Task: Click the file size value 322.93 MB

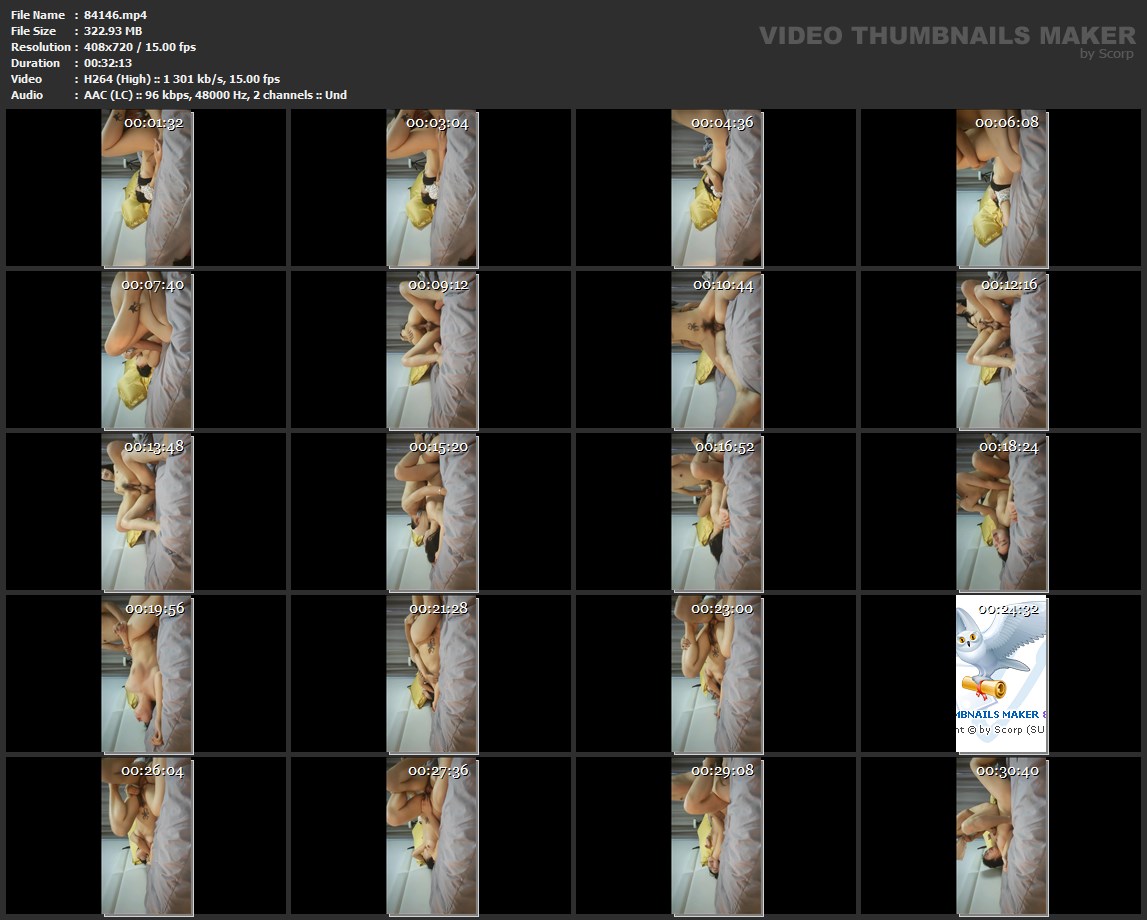Action: coord(113,31)
